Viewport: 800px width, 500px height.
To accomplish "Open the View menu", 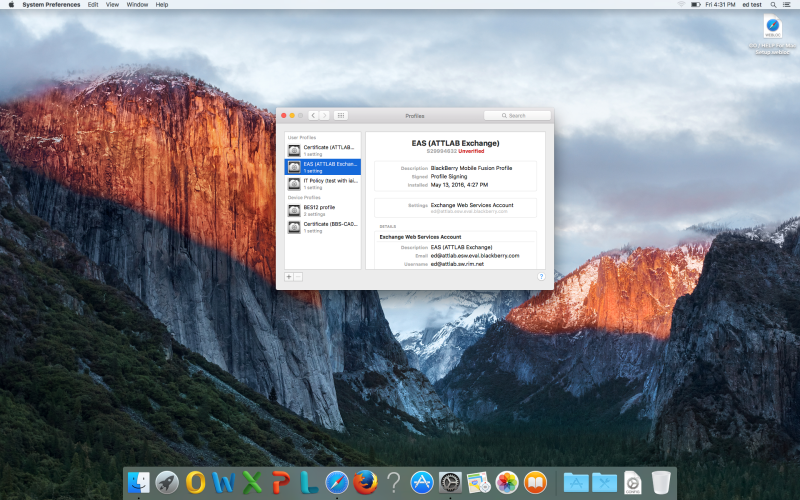I will point(112,5).
